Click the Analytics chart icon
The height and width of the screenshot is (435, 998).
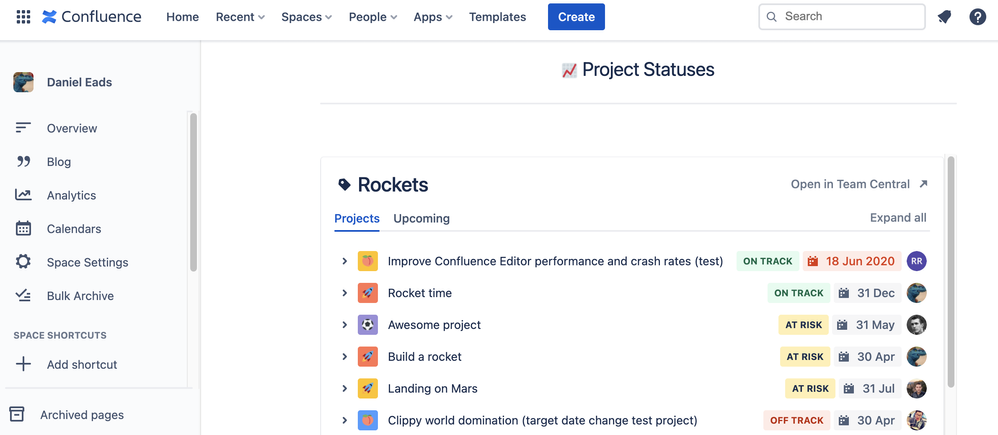coord(24,195)
